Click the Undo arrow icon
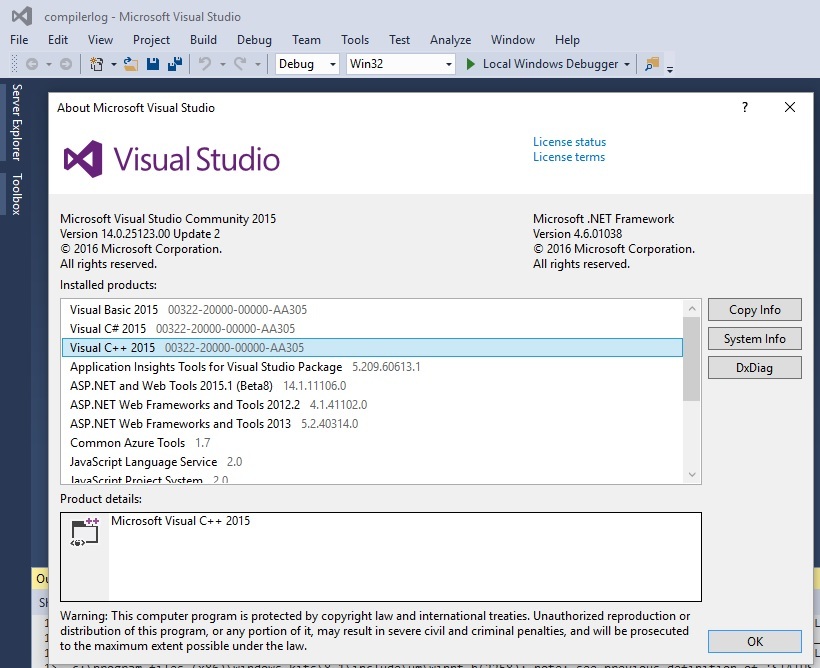This screenshot has width=820, height=668. (204, 64)
